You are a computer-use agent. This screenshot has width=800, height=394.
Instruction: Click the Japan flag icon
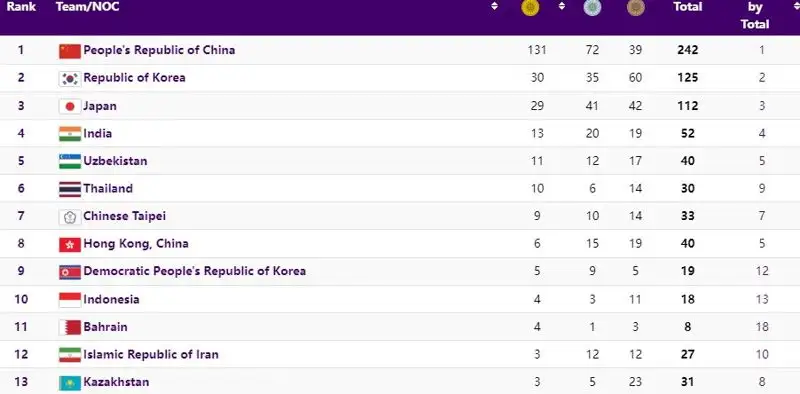tap(70, 106)
